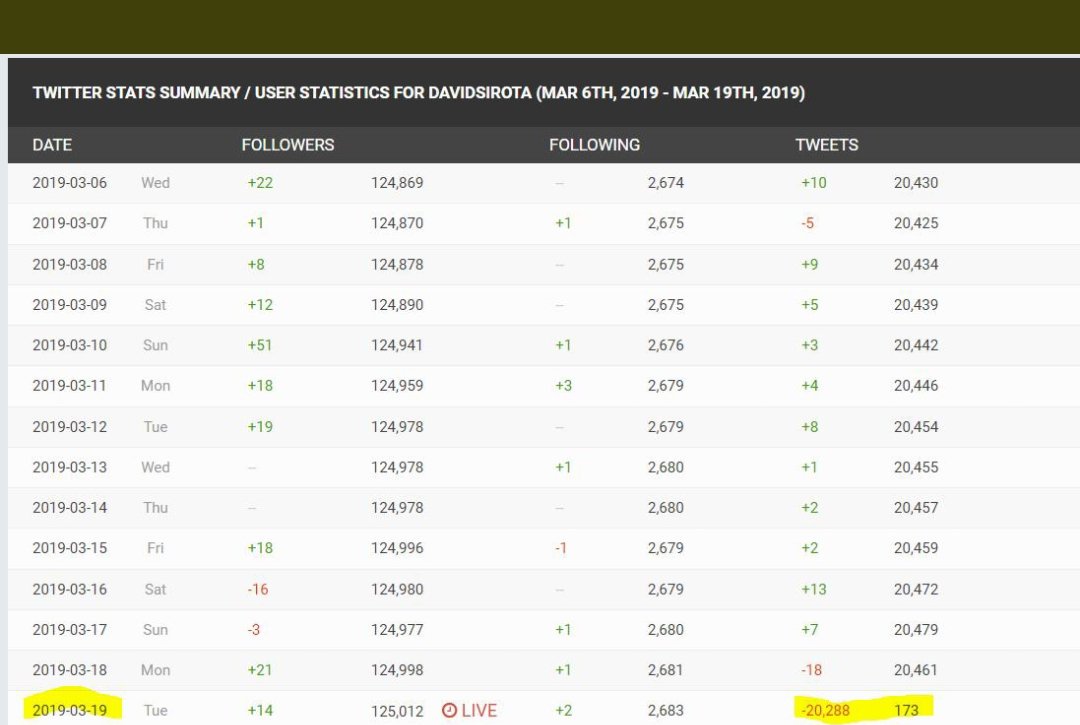The width and height of the screenshot is (1080, 725).
Task: Select date 2019-03-07
Action: coord(70,223)
